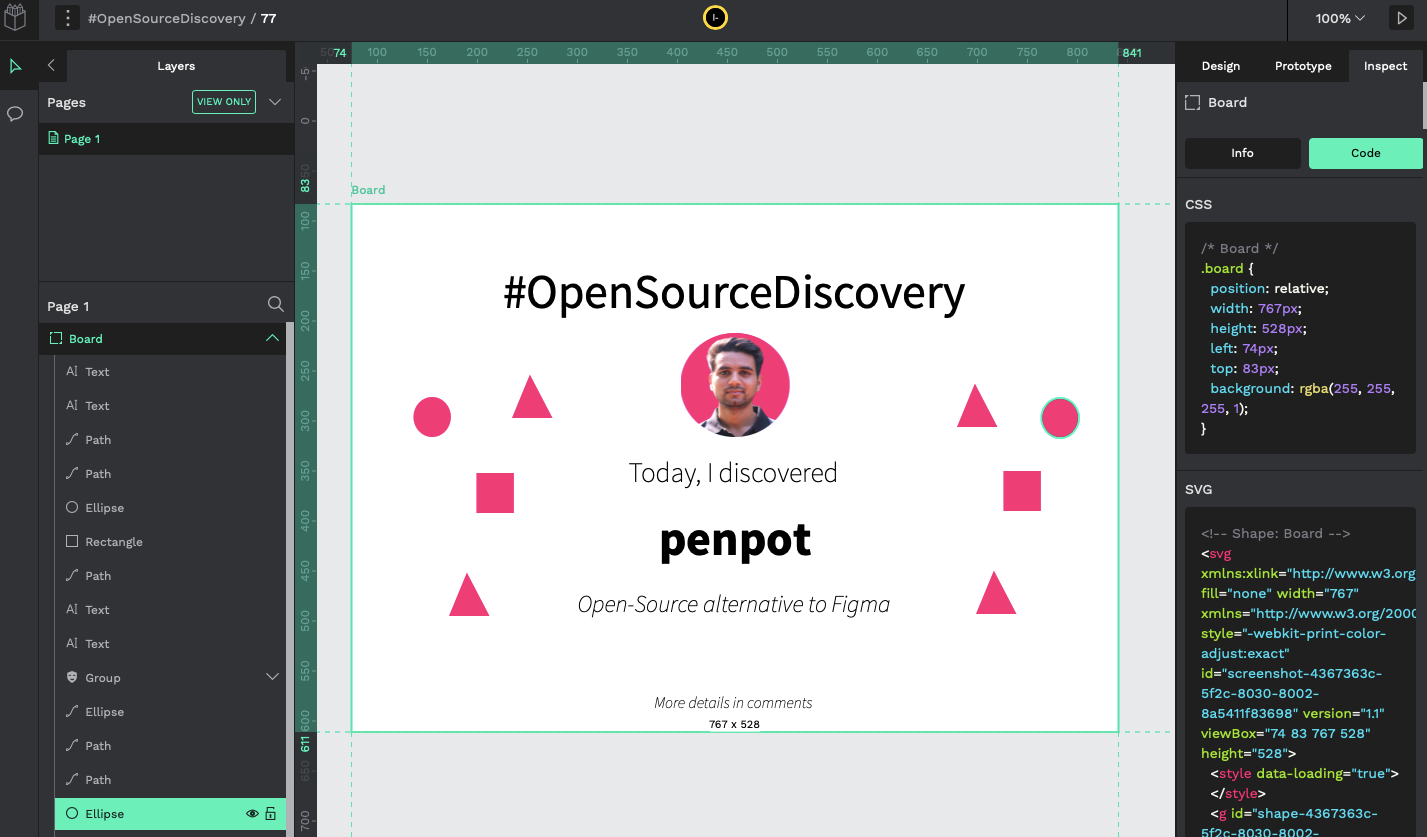
Task: Click the profile photo on the board
Action: point(735,385)
